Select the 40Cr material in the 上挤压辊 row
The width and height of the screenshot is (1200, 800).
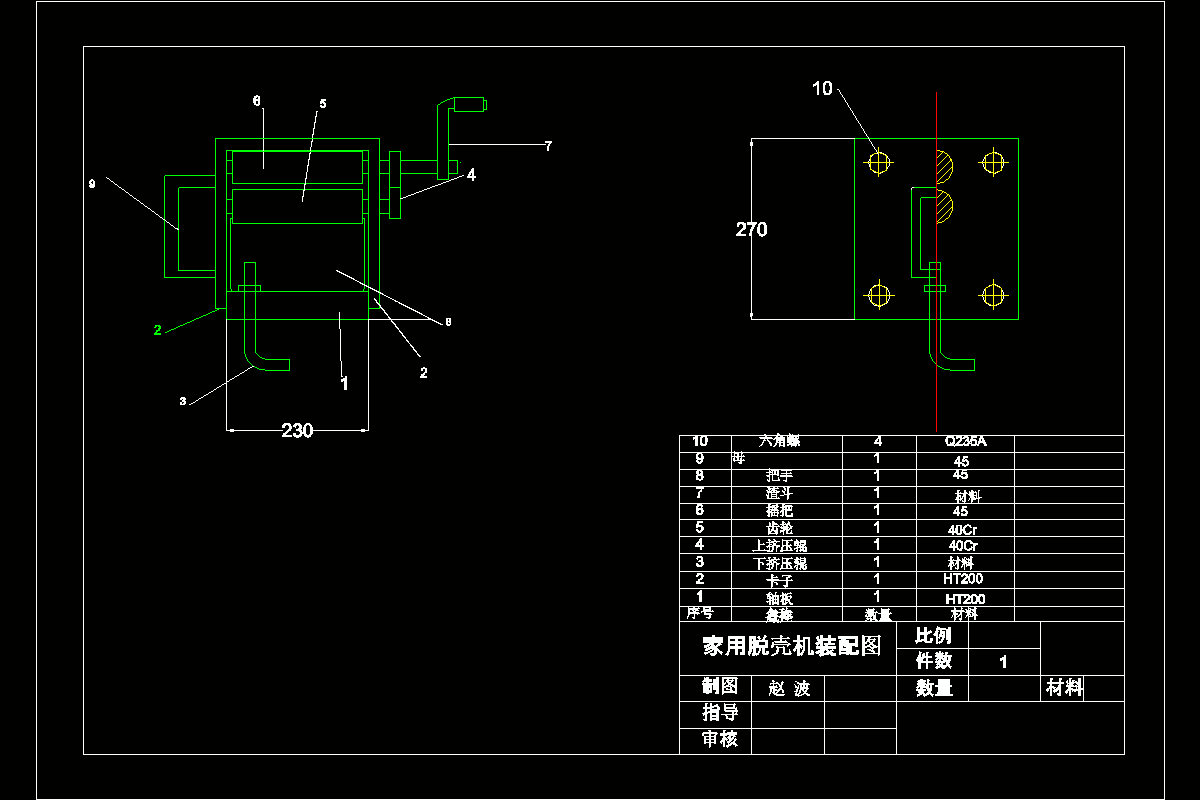(963, 546)
